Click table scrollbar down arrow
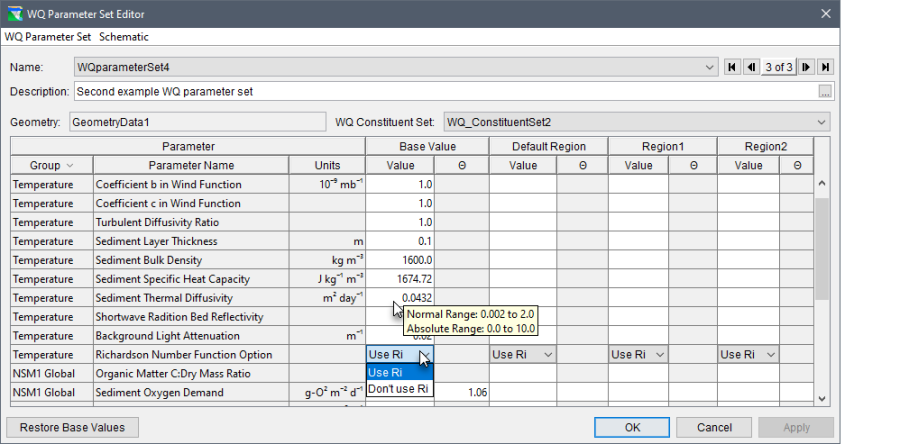Screen dimensions: 900x444 tap(821, 398)
